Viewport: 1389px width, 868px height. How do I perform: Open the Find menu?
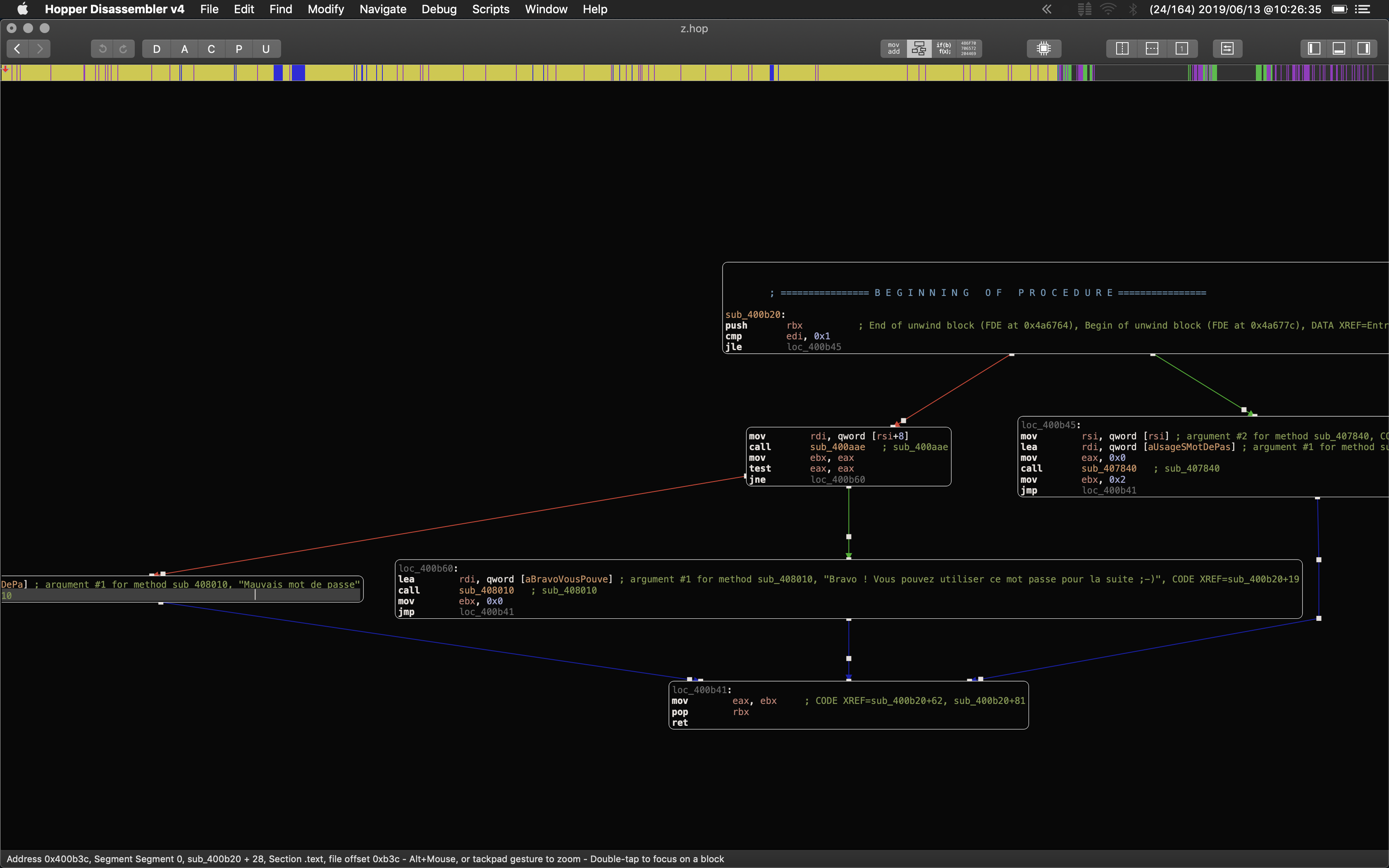point(281,9)
